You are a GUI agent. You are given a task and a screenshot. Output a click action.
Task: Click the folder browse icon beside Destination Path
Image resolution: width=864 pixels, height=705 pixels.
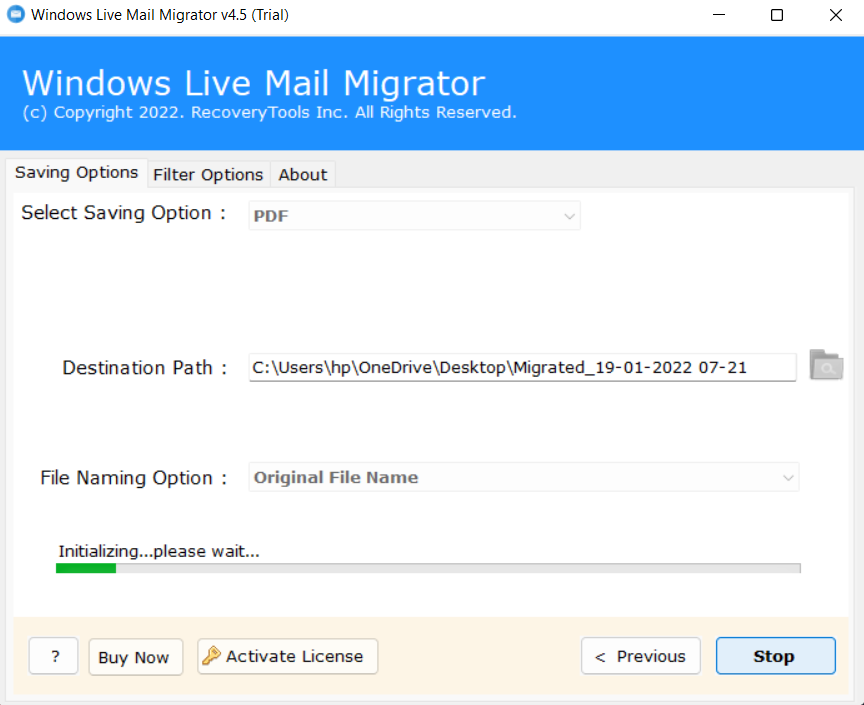tap(825, 365)
